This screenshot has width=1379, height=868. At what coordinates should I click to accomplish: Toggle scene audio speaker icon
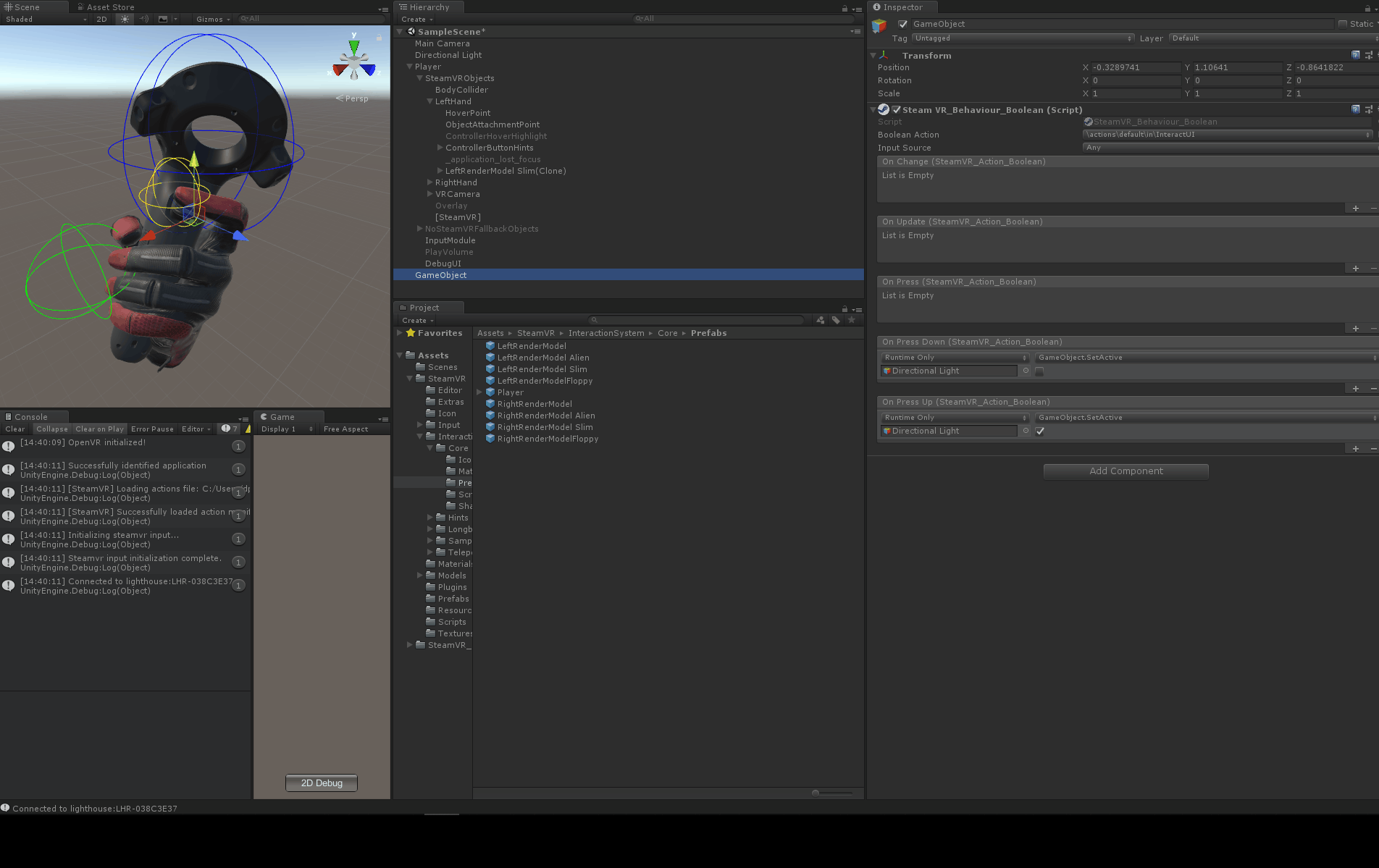(144, 20)
